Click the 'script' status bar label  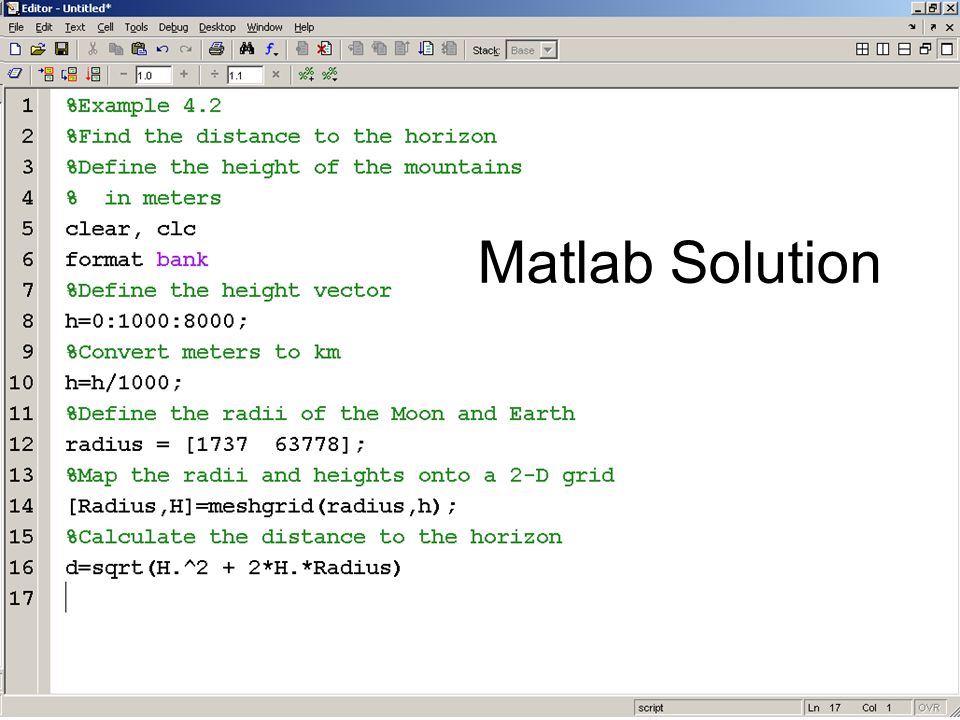point(651,708)
